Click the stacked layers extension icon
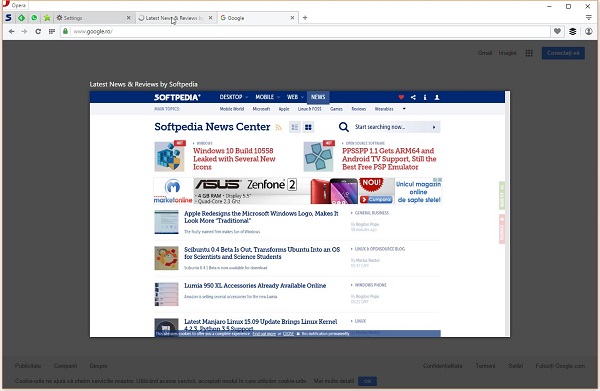This screenshot has height=391, width=600. (x=572, y=31)
